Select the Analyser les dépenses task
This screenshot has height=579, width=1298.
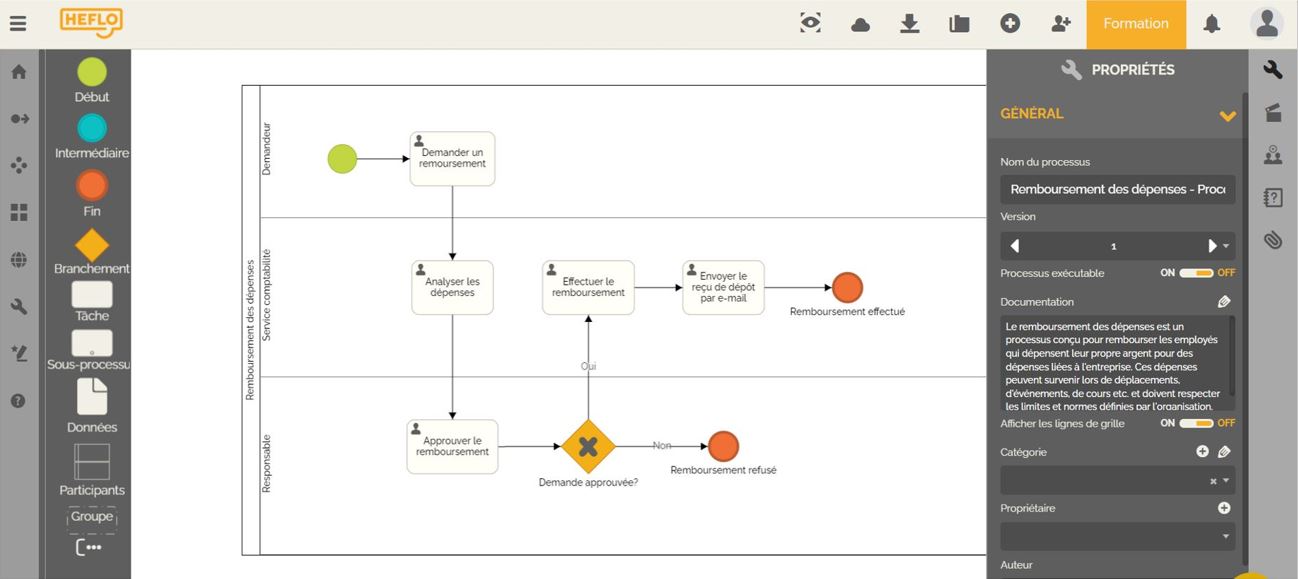(452, 287)
